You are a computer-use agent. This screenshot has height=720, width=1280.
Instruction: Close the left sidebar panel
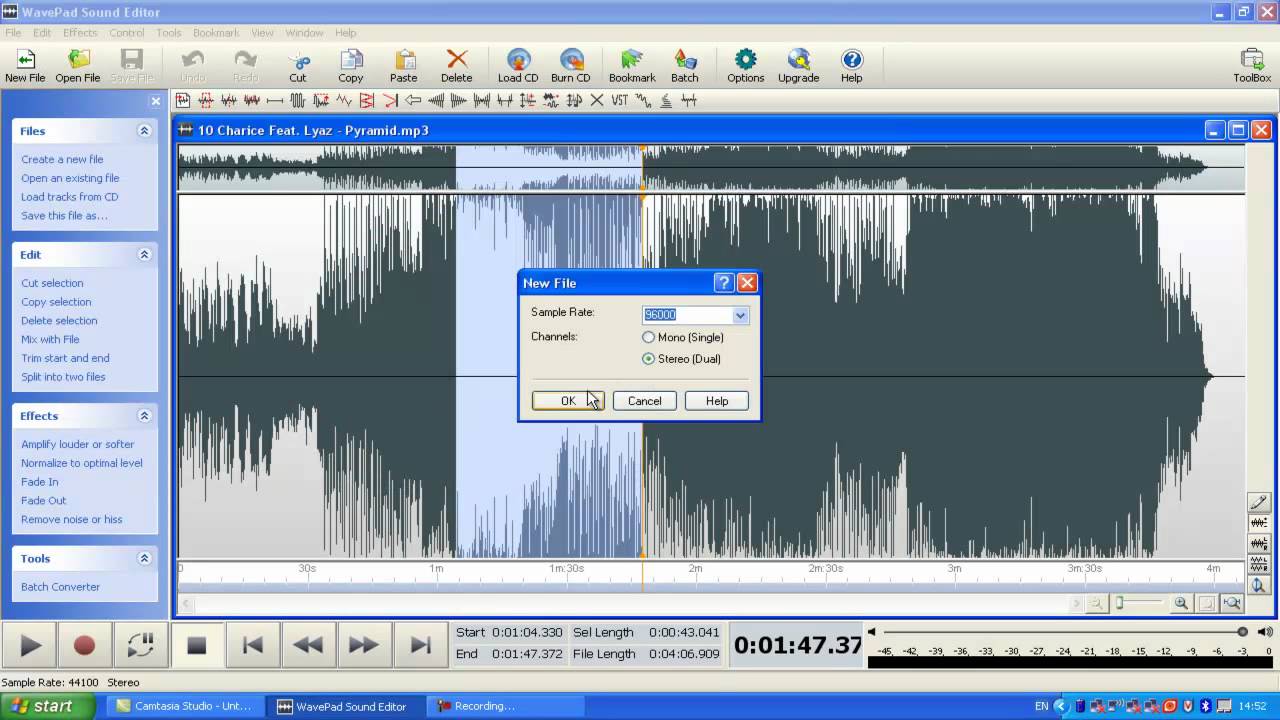tap(155, 101)
